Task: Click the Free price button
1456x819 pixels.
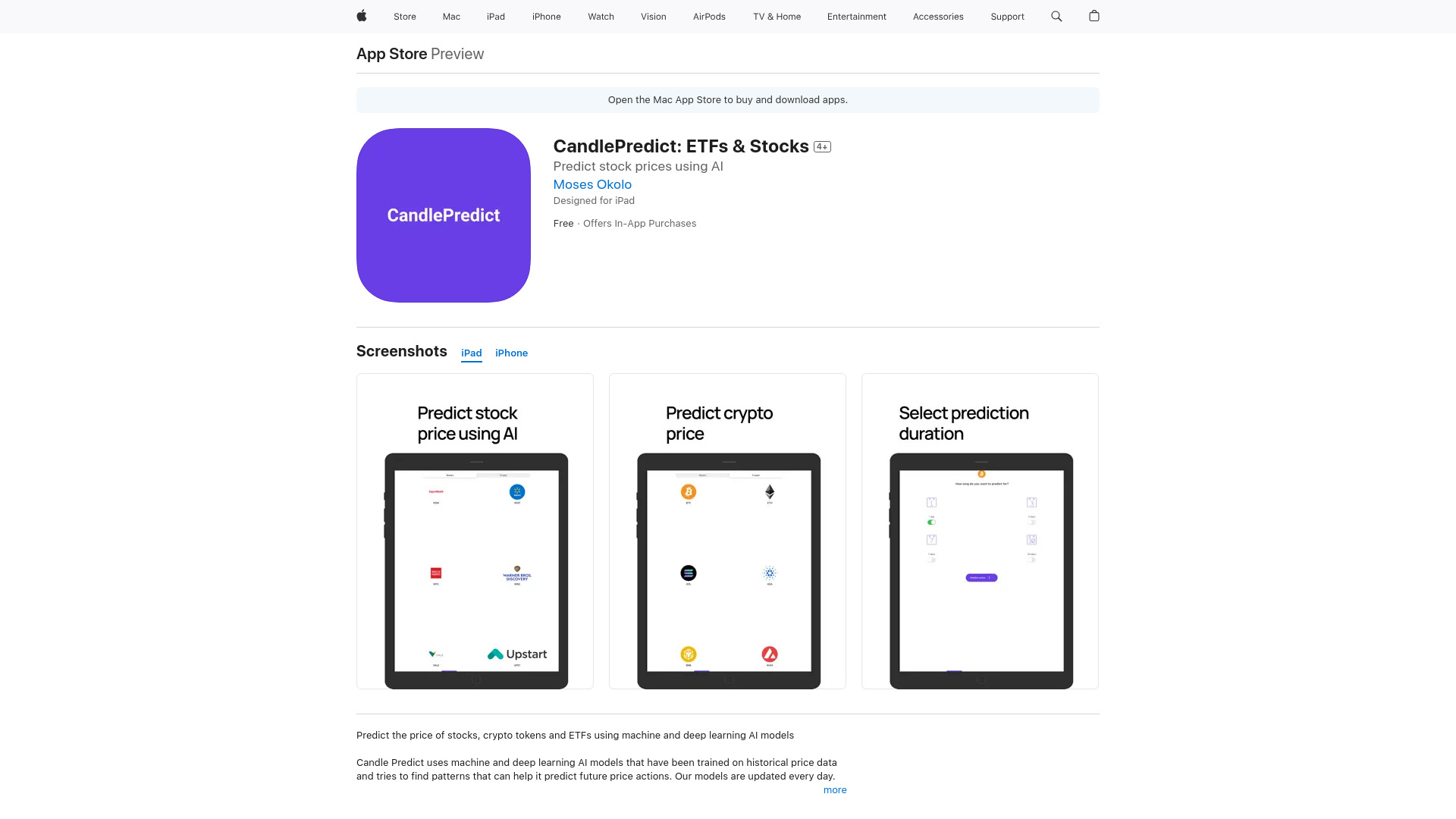Action: tap(562, 223)
